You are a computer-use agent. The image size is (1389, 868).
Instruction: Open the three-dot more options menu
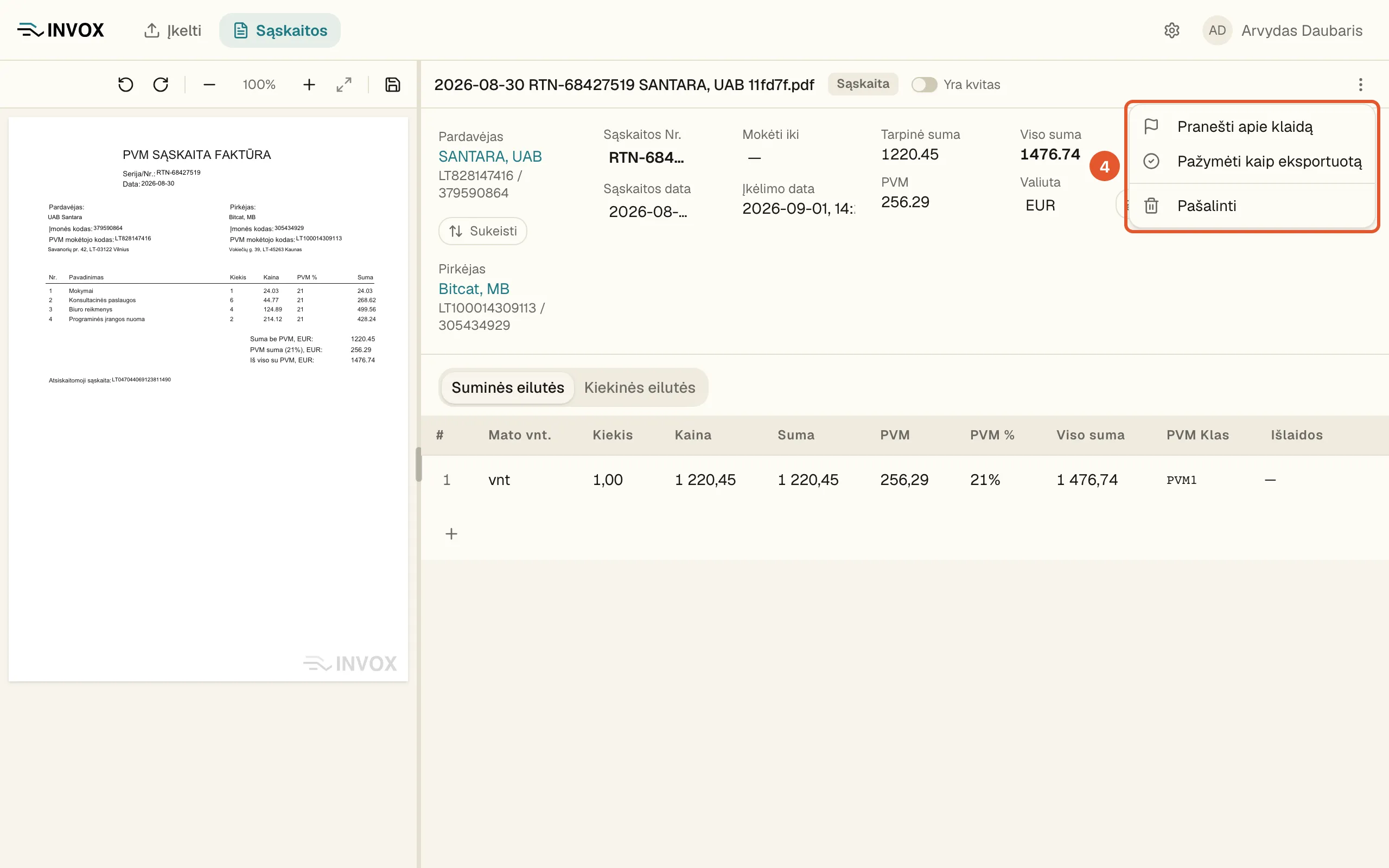1360,85
